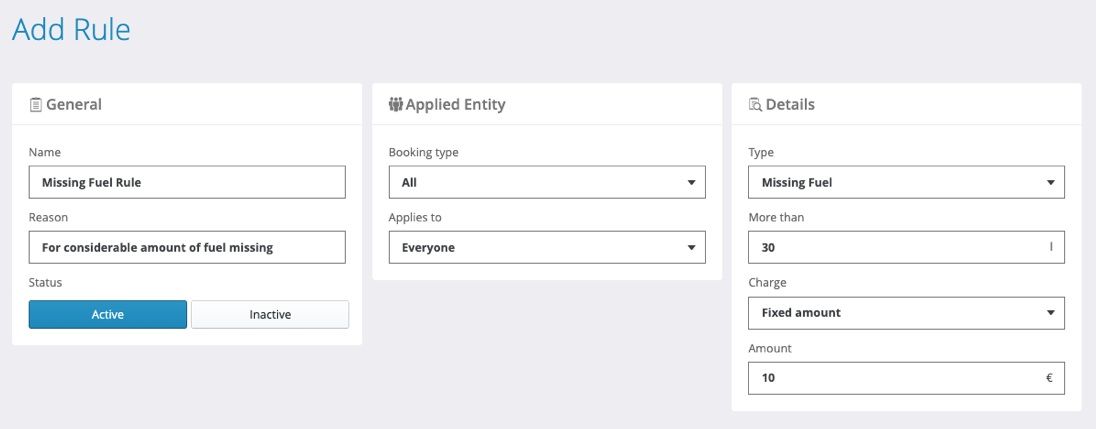Expand the Charge dropdown
The image size is (1096, 429).
pyautogui.click(x=906, y=312)
